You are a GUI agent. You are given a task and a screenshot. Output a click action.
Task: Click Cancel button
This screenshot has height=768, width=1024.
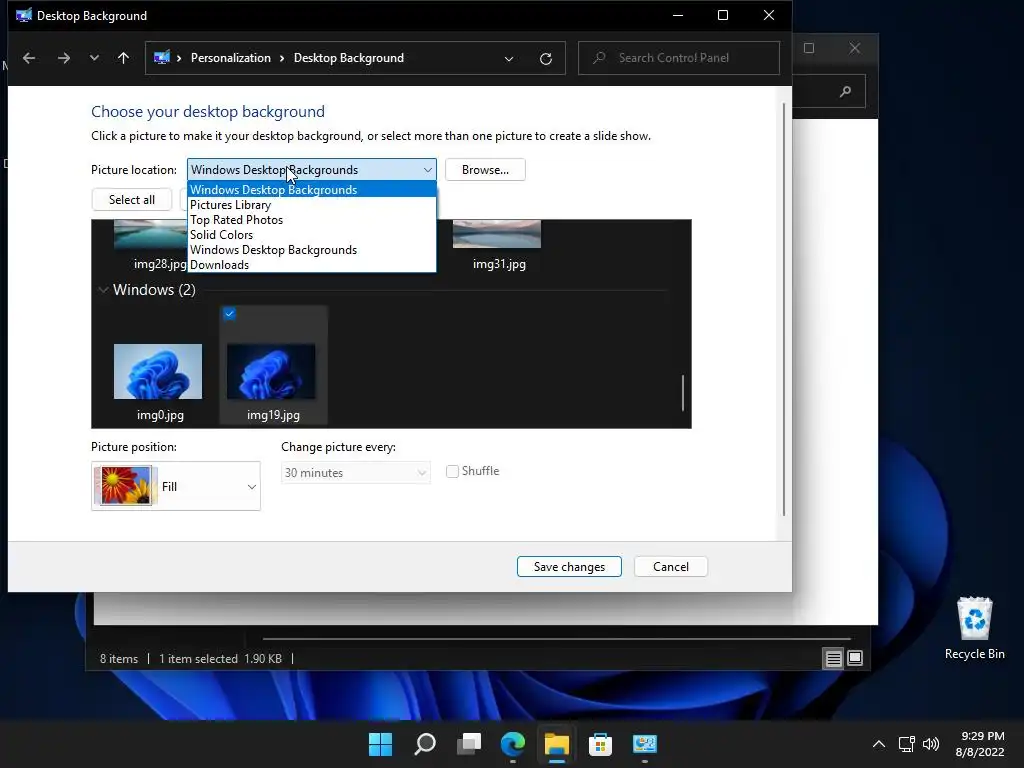click(x=671, y=567)
